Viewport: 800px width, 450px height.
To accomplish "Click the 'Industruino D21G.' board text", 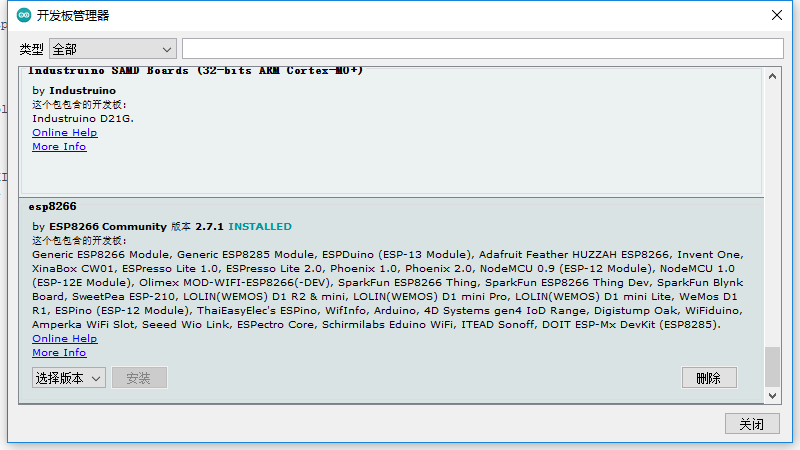I will point(83,119).
